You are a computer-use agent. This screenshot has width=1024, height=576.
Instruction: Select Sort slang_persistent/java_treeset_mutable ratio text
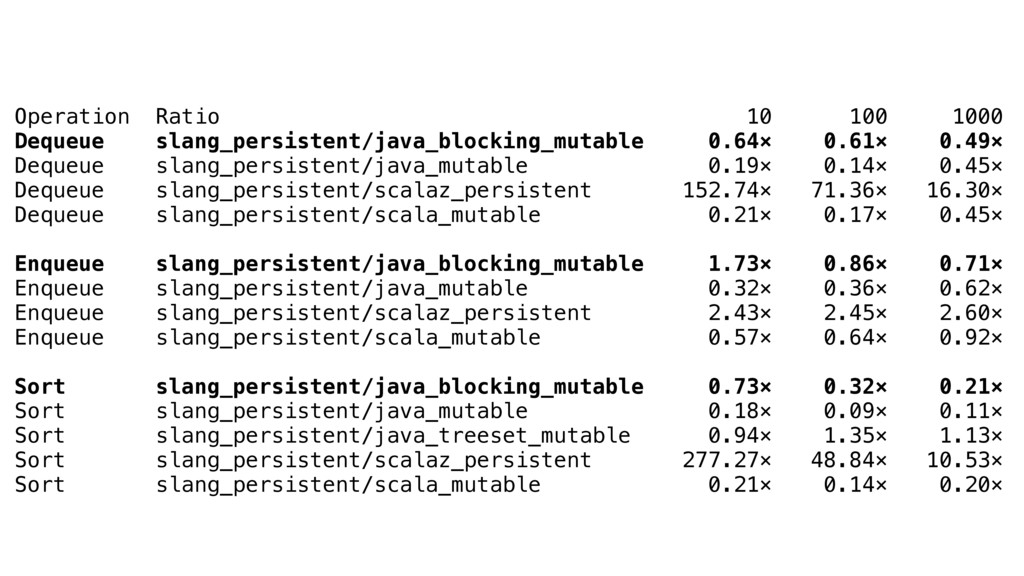click(393, 436)
